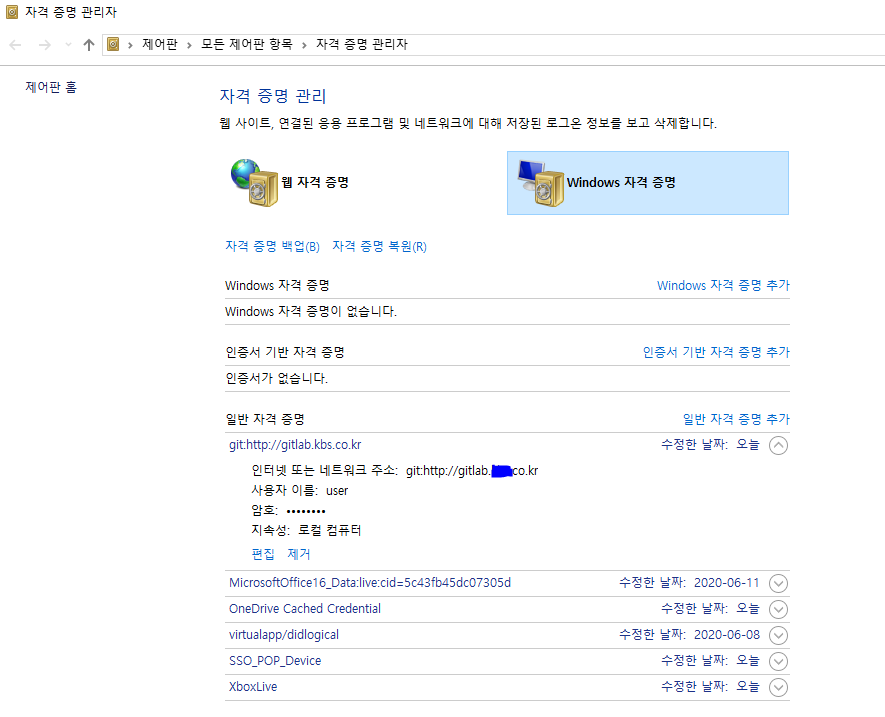Click modified date 2020-06-11
Viewport: 885px width, 717px height.
(x=727, y=583)
